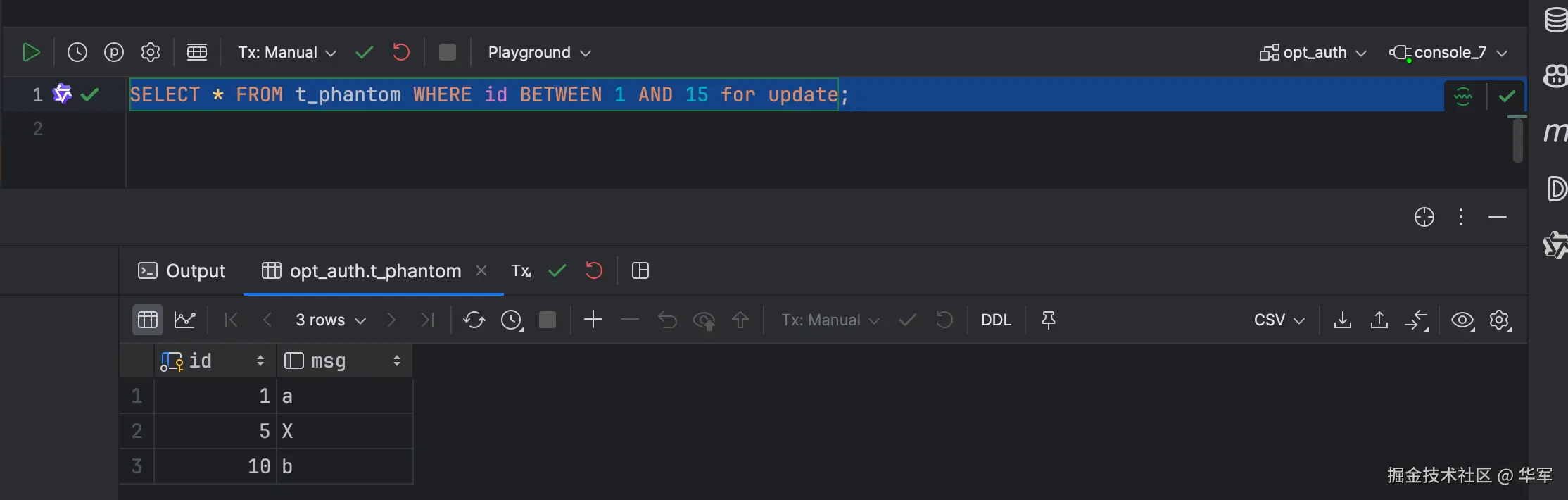Toggle the eye view options icon

(1462, 320)
